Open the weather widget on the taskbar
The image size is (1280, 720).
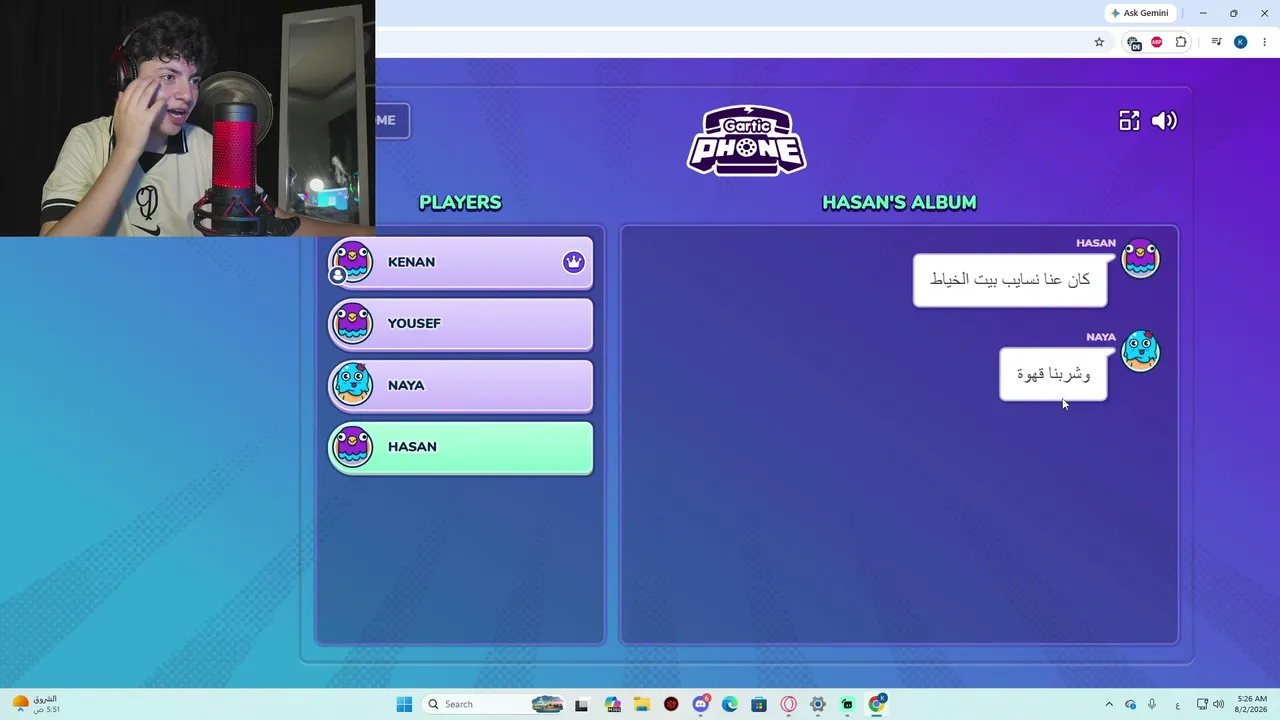point(35,704)
